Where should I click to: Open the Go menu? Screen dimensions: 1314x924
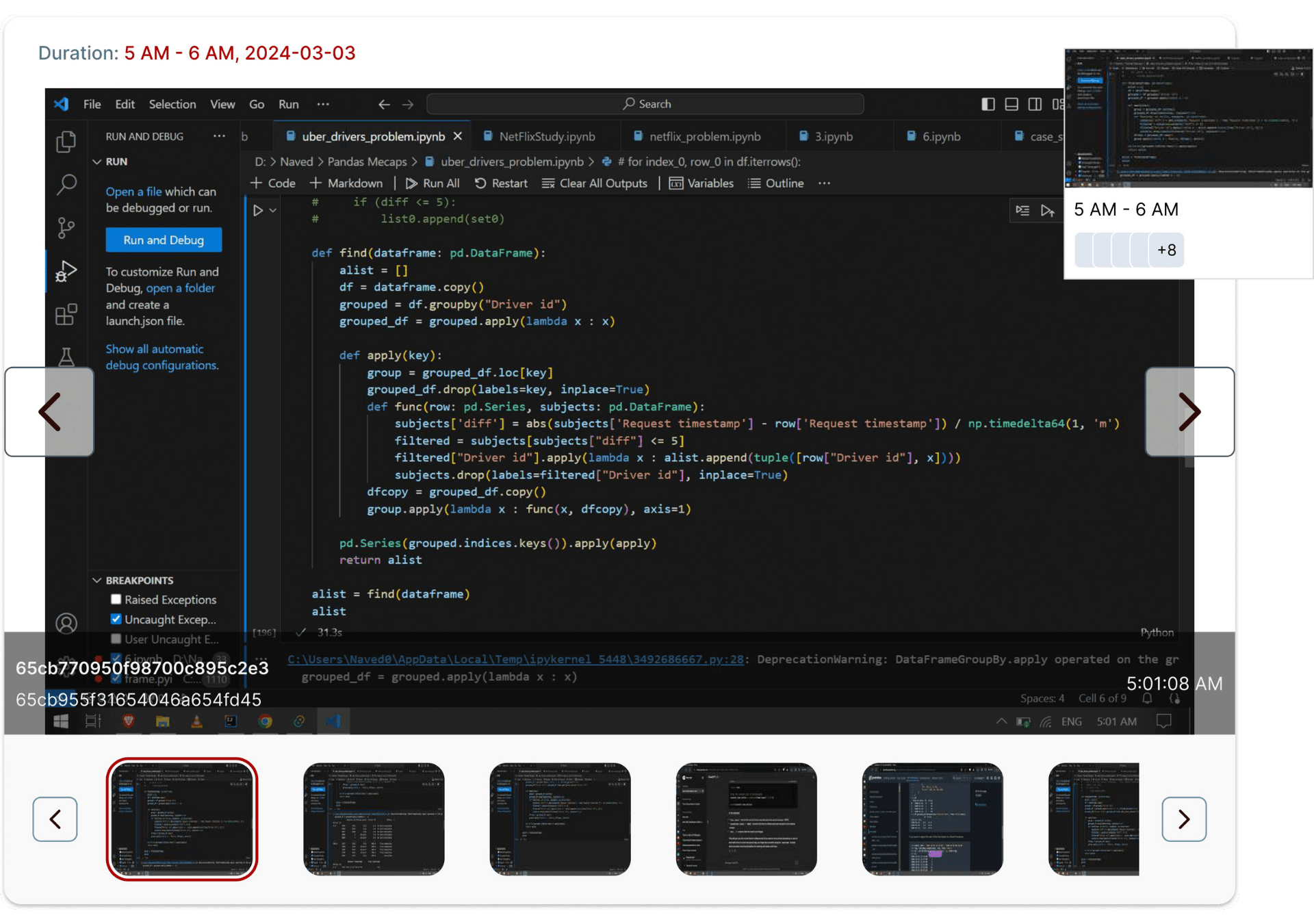click(257, 104)
